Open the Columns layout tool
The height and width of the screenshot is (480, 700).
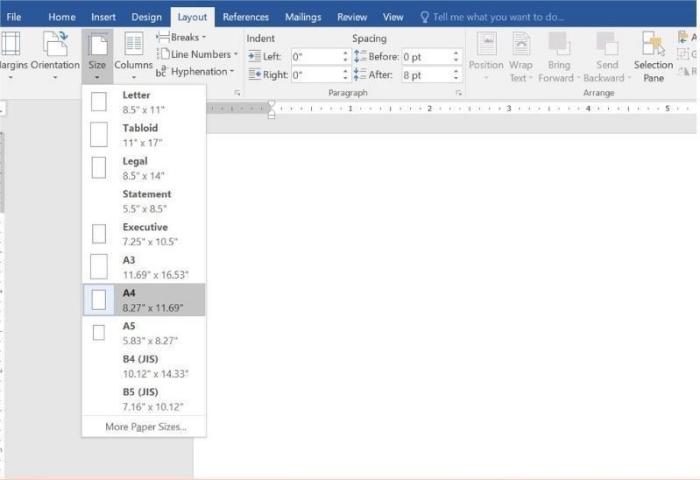point(133,53)
